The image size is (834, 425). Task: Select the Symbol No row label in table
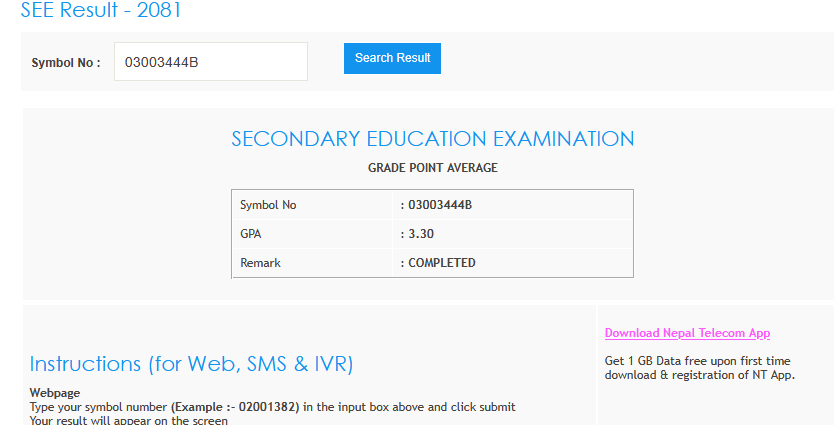[268, 205]
